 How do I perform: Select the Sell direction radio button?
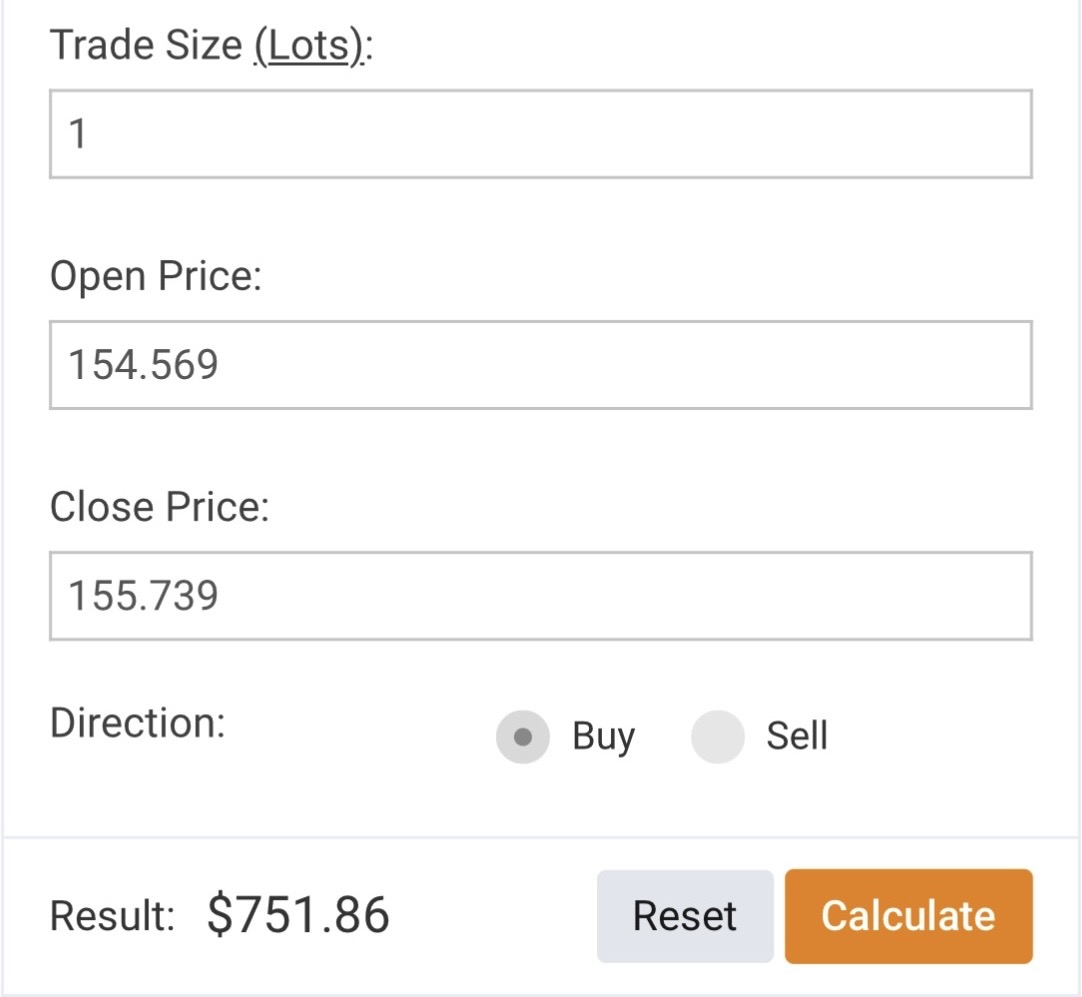pos(717,738)
